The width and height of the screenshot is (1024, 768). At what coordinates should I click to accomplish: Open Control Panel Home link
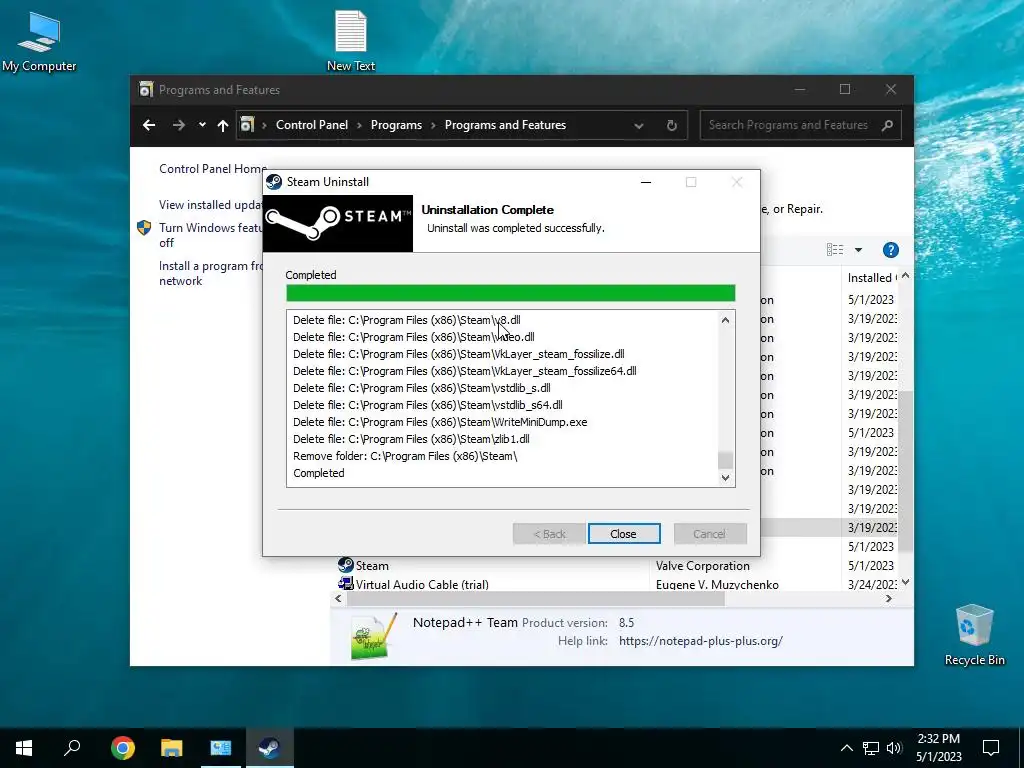click(212, 168)
